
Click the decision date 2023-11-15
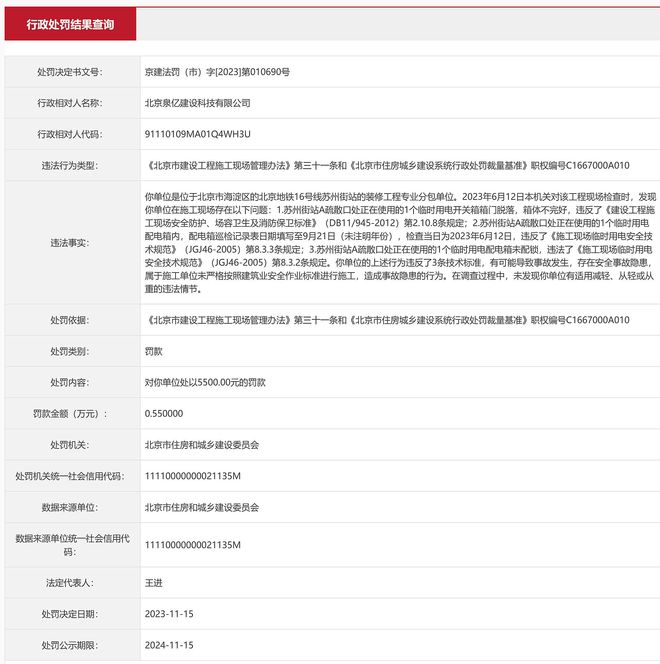169,614
